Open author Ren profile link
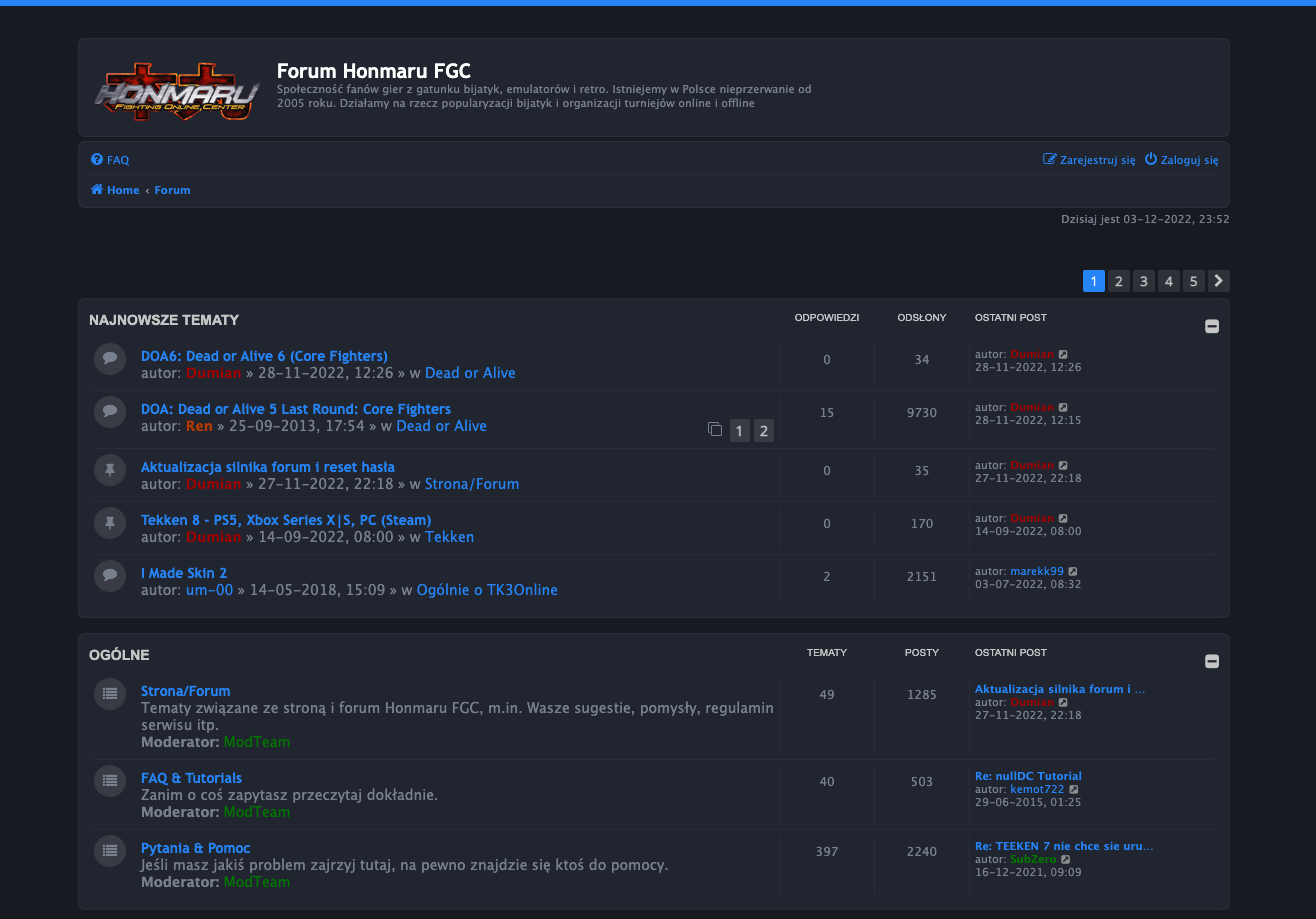This screenshot has height=919, width=1316. click(199, 426)
